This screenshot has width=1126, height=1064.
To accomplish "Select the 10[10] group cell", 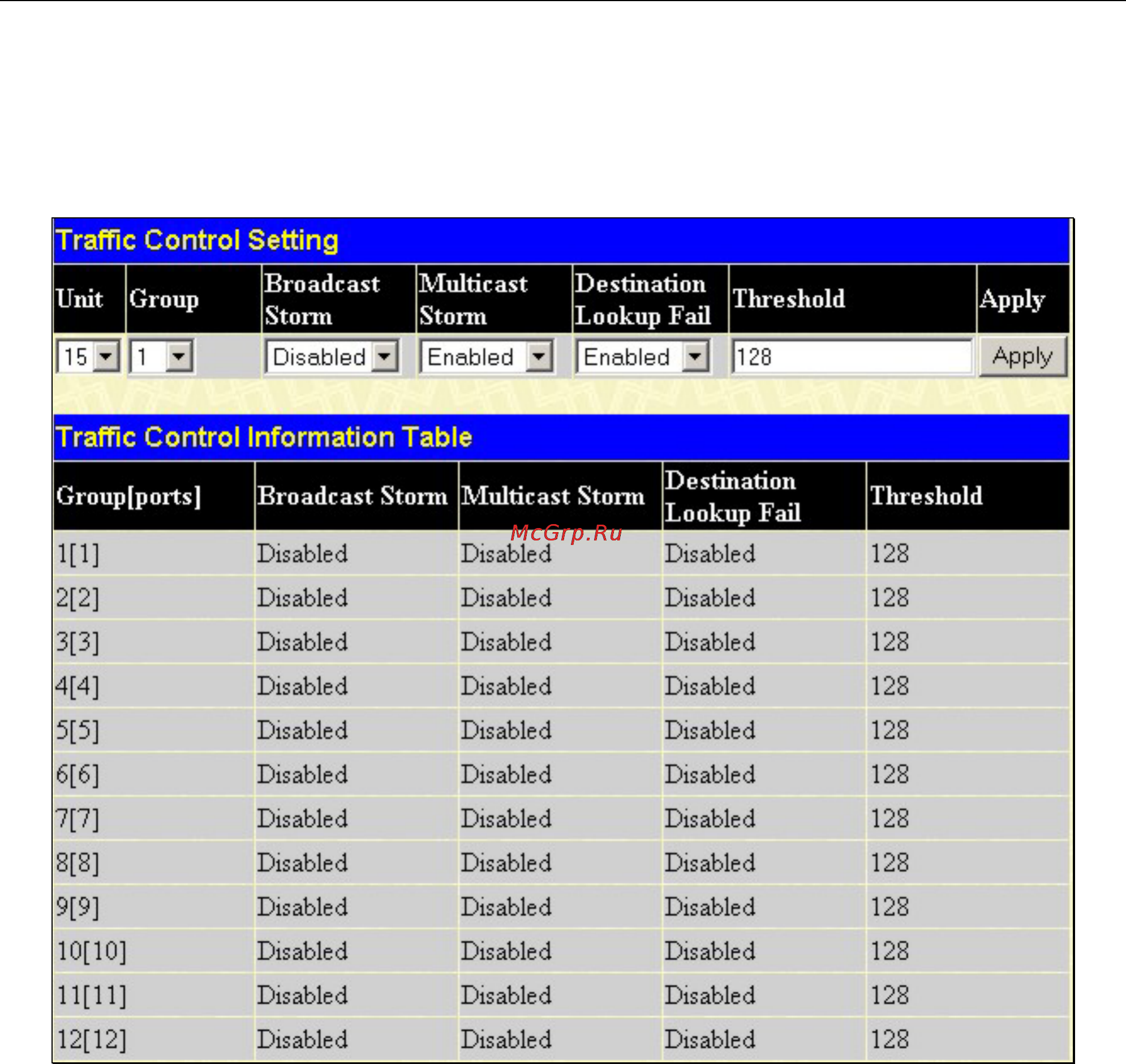I will click(154, 951).
